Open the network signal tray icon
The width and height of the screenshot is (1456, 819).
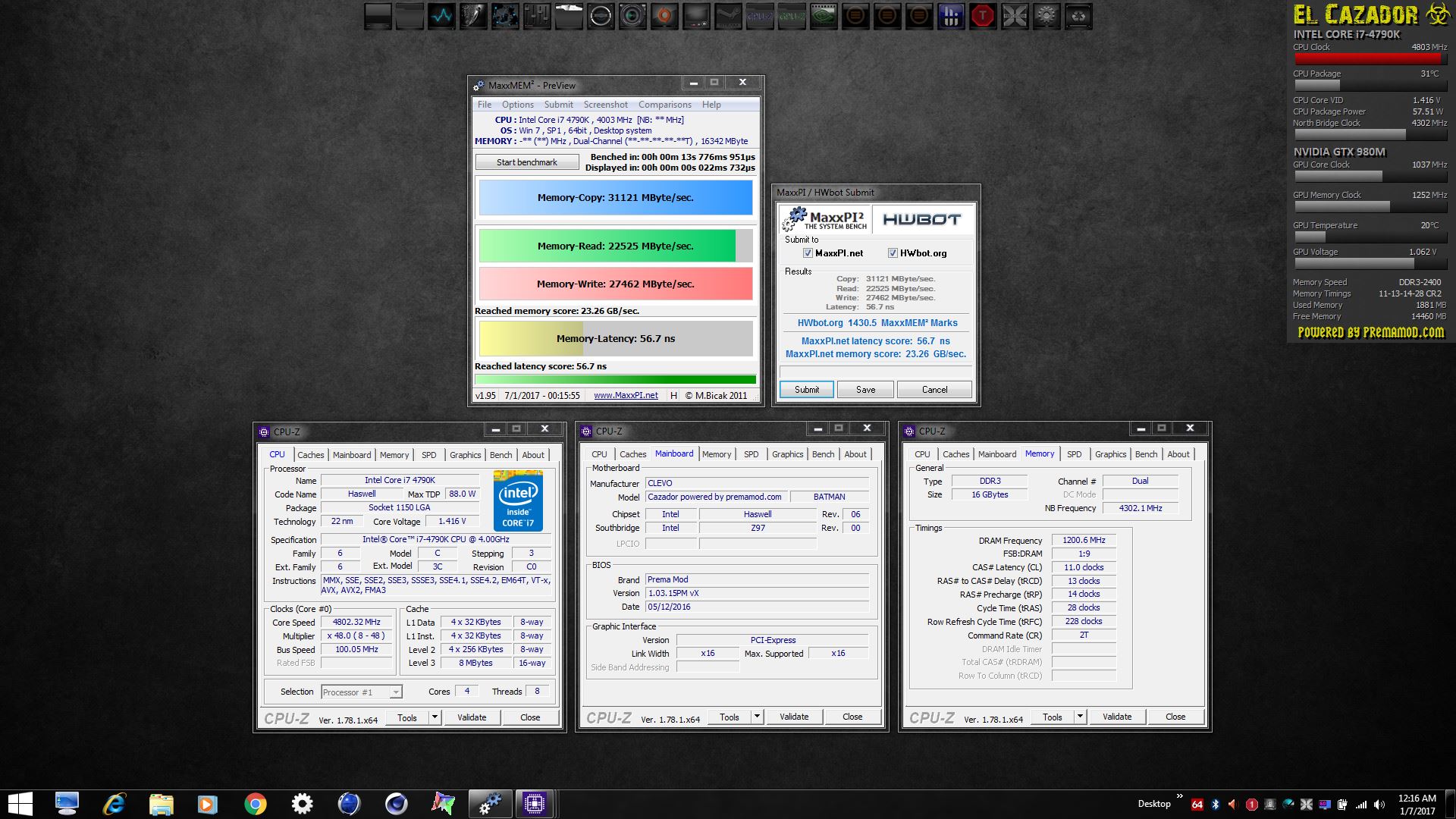click(1361, 805)
